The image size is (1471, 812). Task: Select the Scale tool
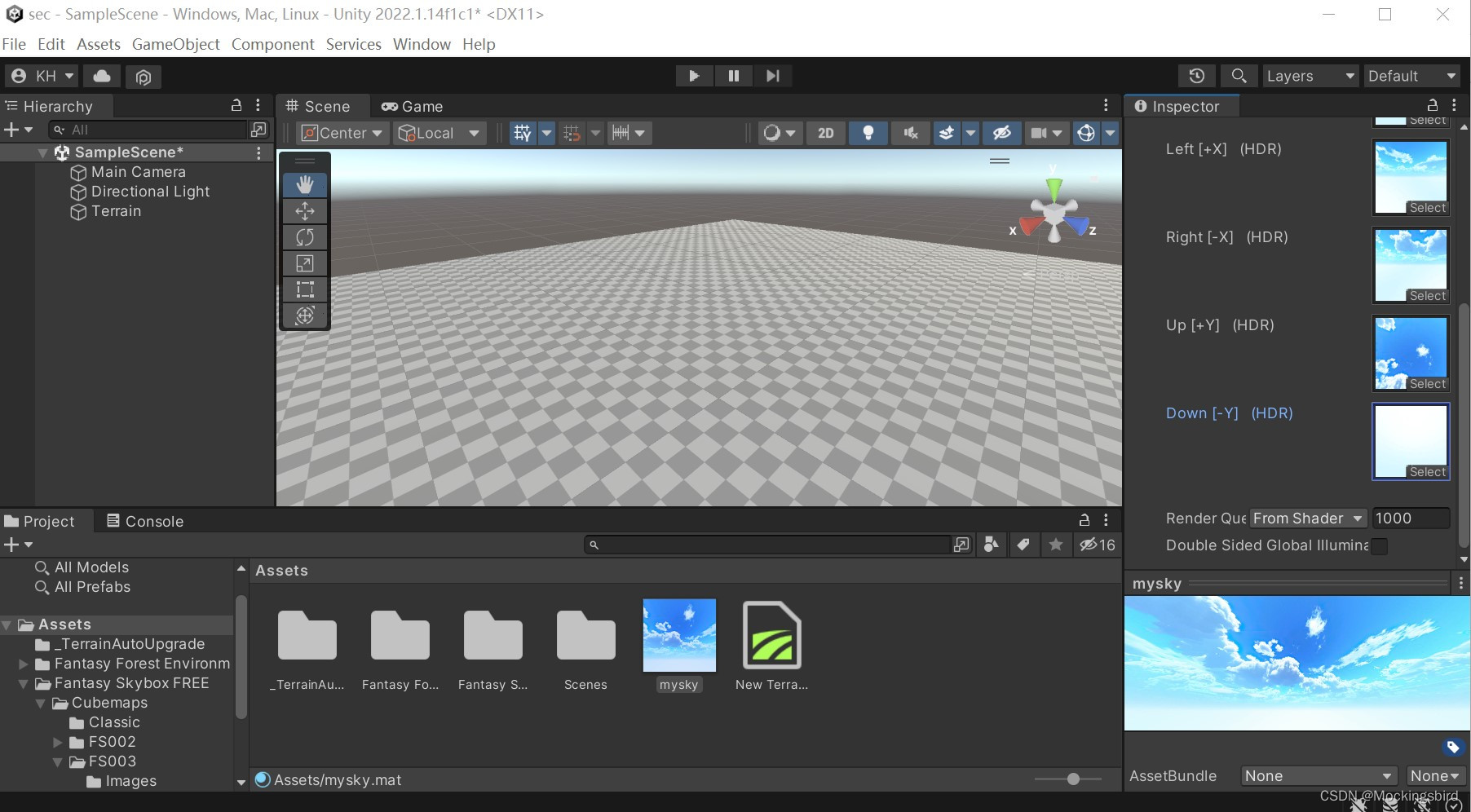coord(305,263)
